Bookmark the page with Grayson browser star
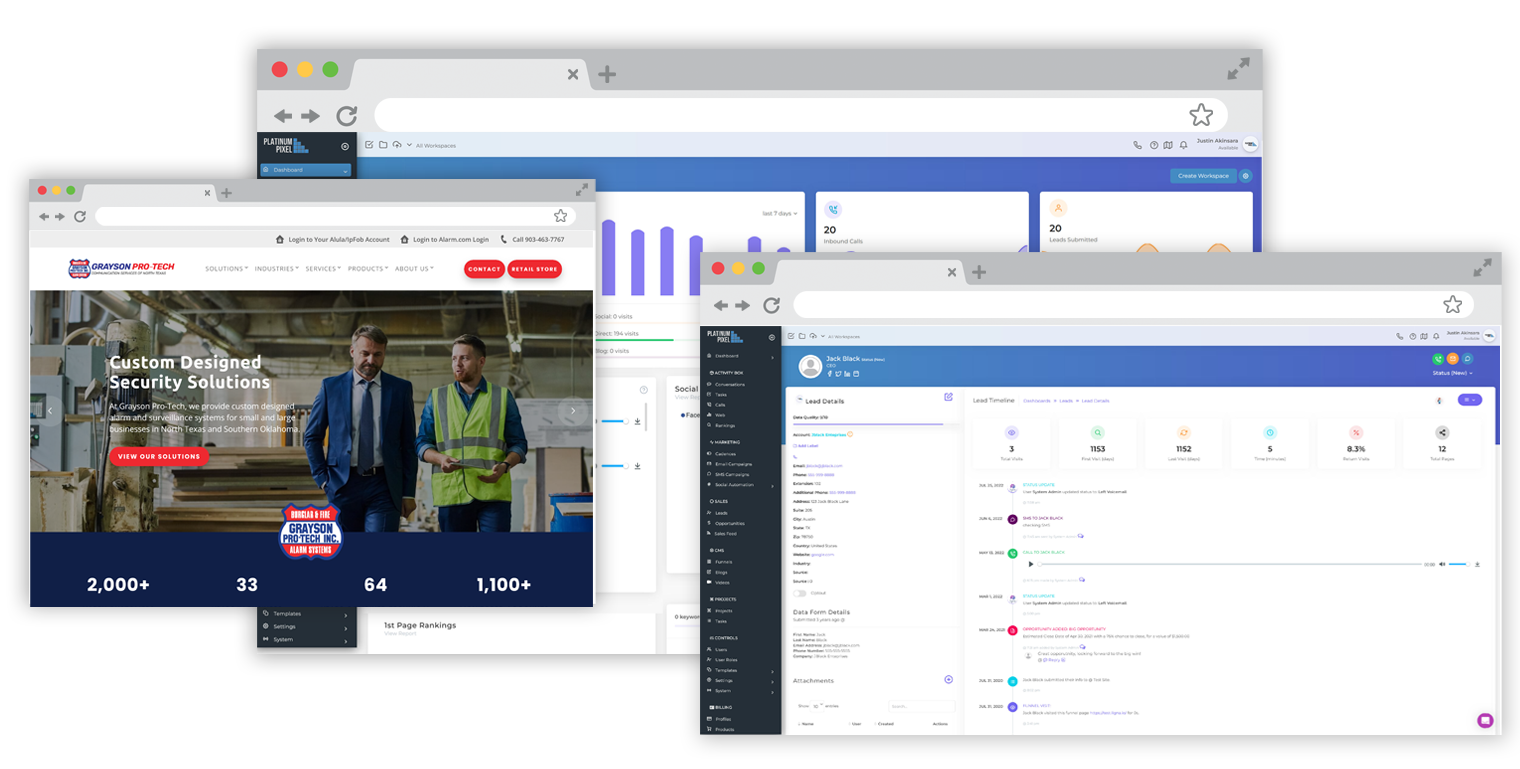 [560, 216]
